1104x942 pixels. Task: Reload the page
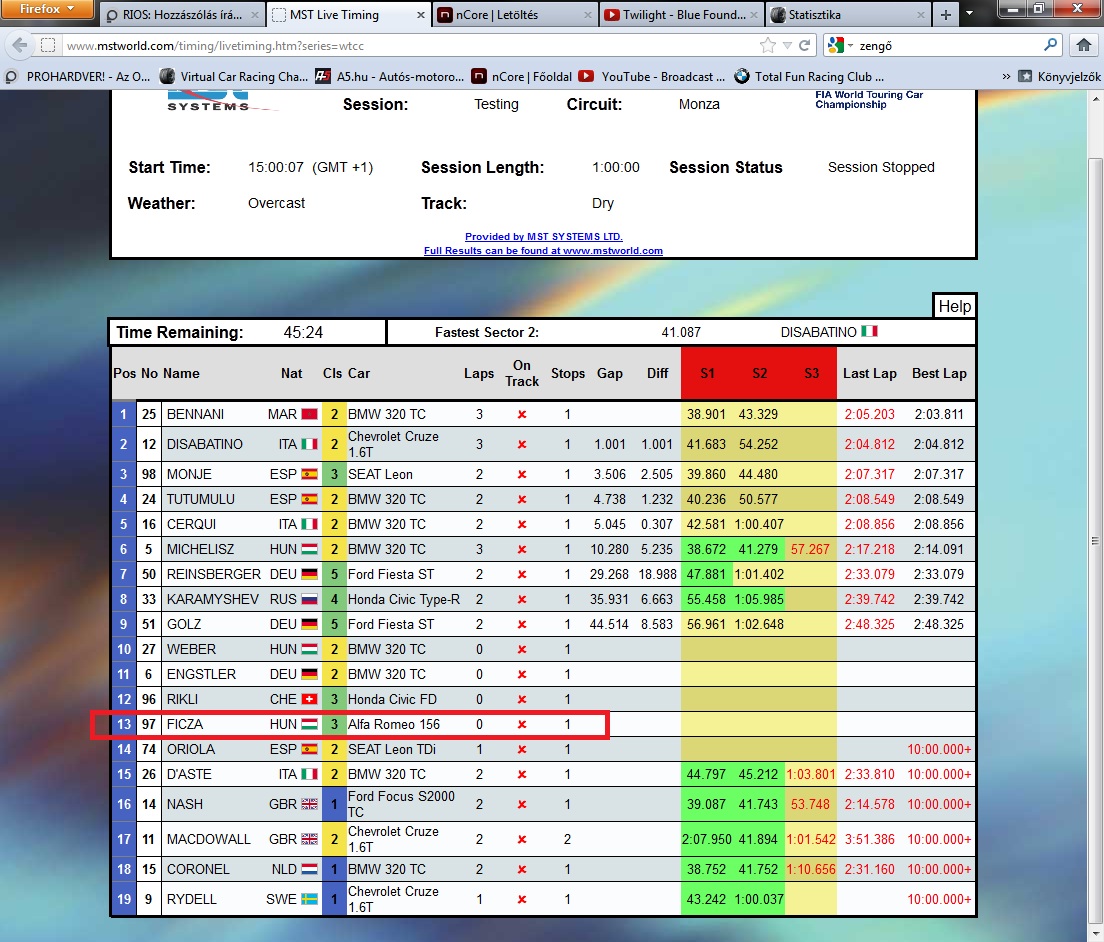coord(805,46)
